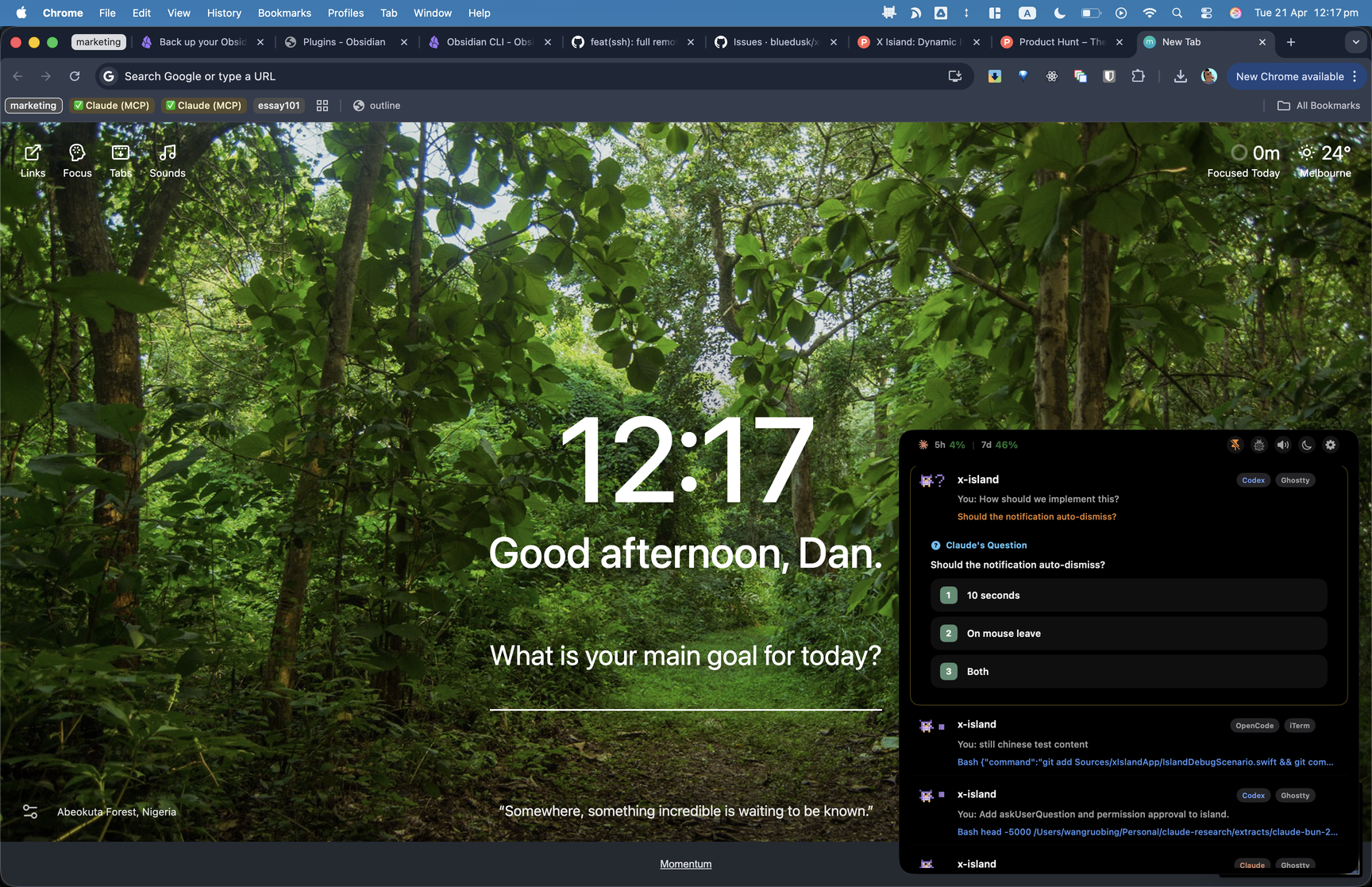
Task: Open the Momentum Links panel
Action: point(33,160)
